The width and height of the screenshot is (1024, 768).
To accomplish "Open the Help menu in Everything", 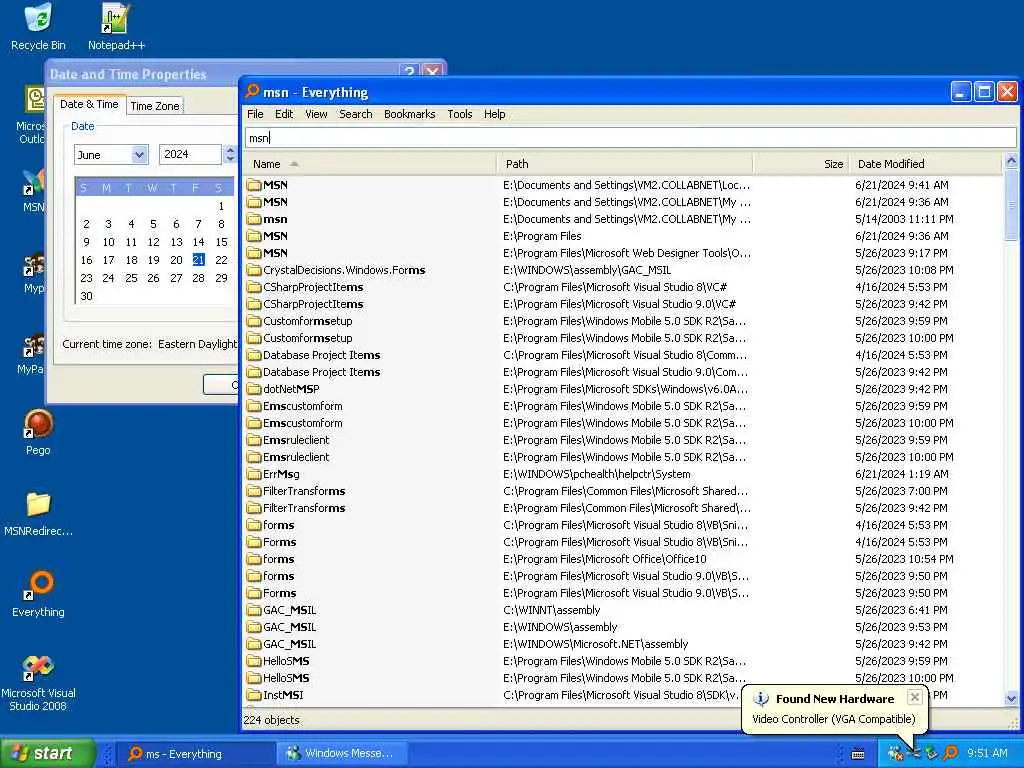I will [494, 114].
